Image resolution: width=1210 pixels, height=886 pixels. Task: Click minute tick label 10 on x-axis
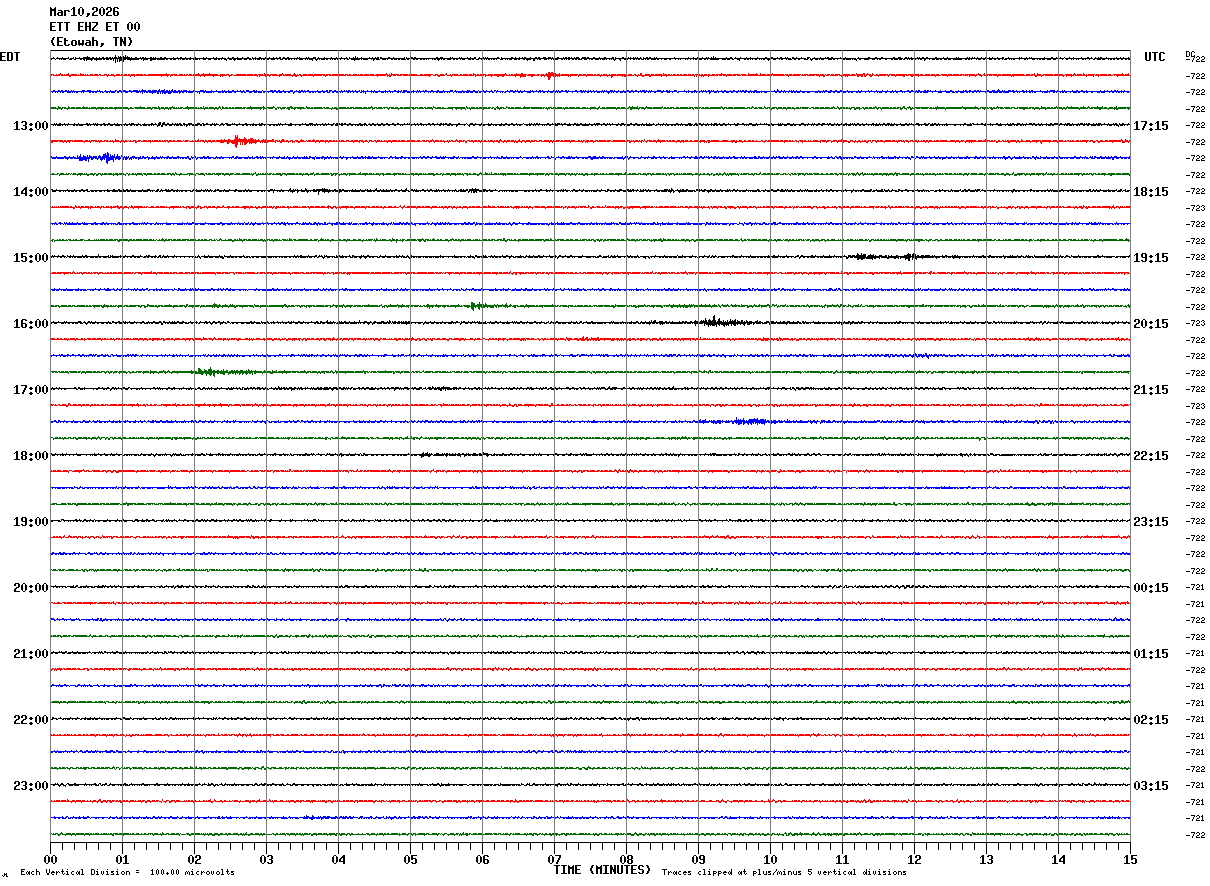[770, 859]
